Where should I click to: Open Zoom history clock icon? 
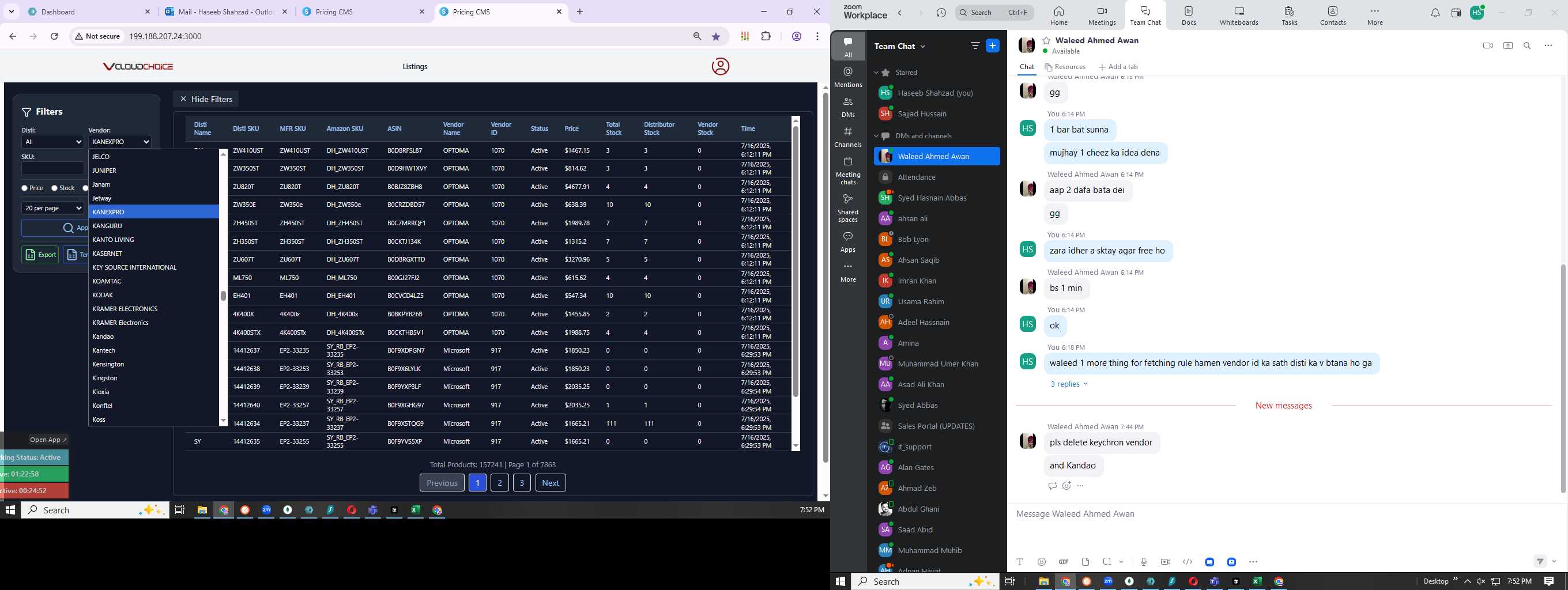point(941,13)
